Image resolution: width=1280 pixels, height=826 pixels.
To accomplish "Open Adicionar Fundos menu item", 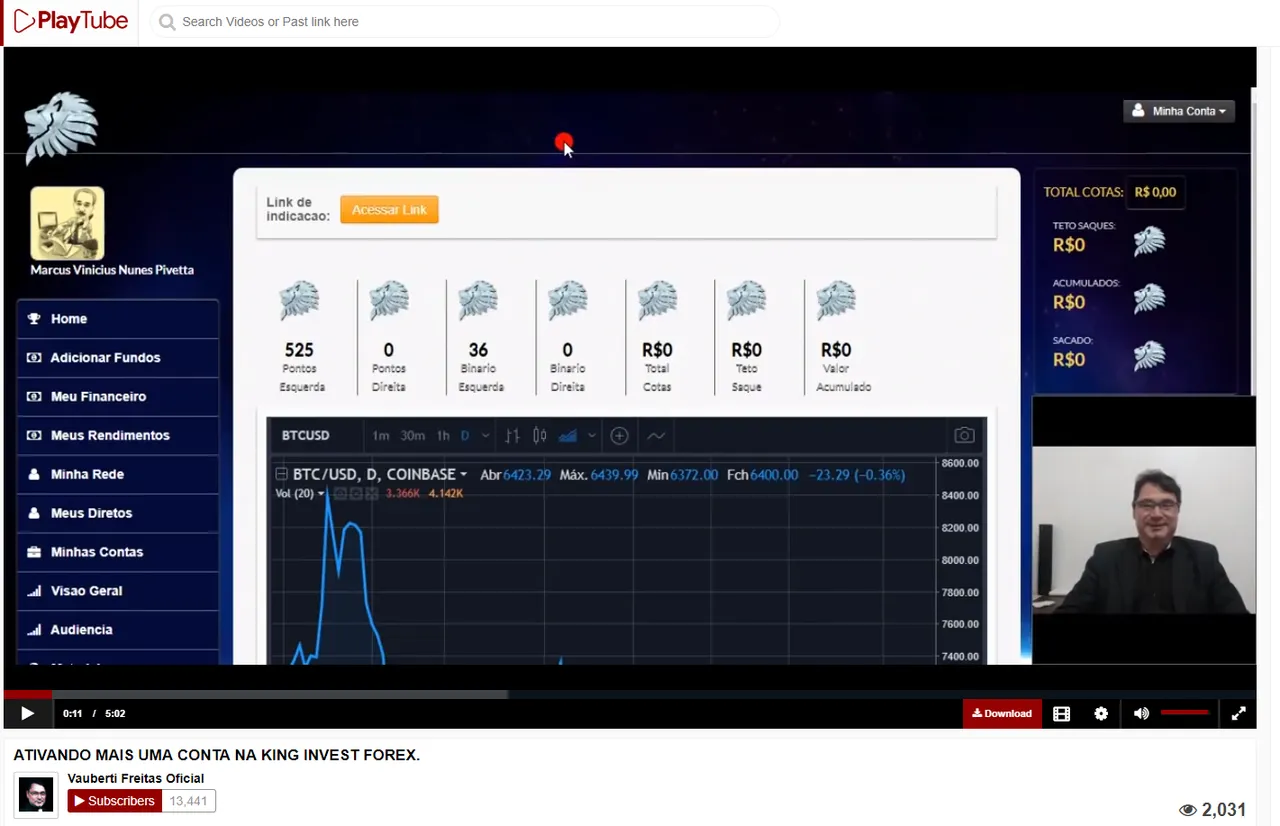I will point(118,358).
